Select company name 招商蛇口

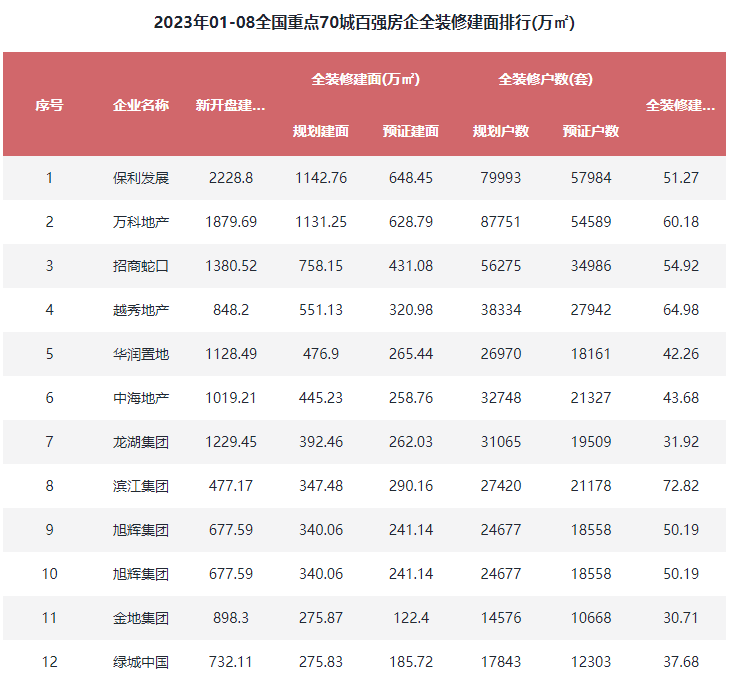point(141,266)
